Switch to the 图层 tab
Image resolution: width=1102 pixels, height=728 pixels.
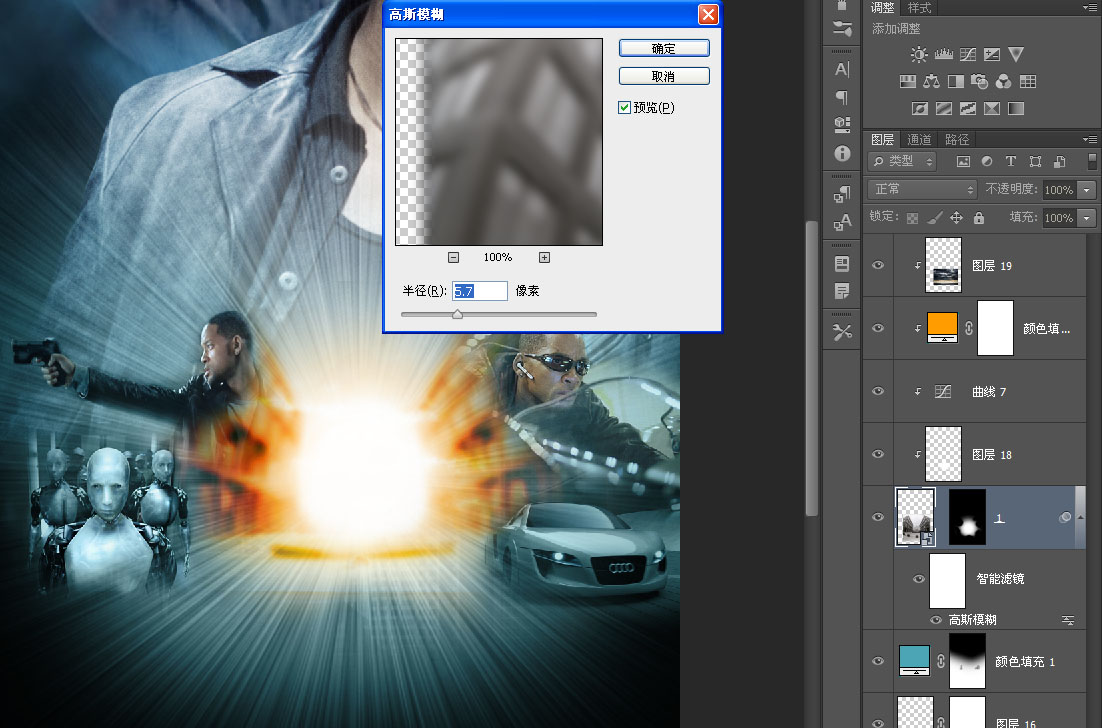pos(883,140)
